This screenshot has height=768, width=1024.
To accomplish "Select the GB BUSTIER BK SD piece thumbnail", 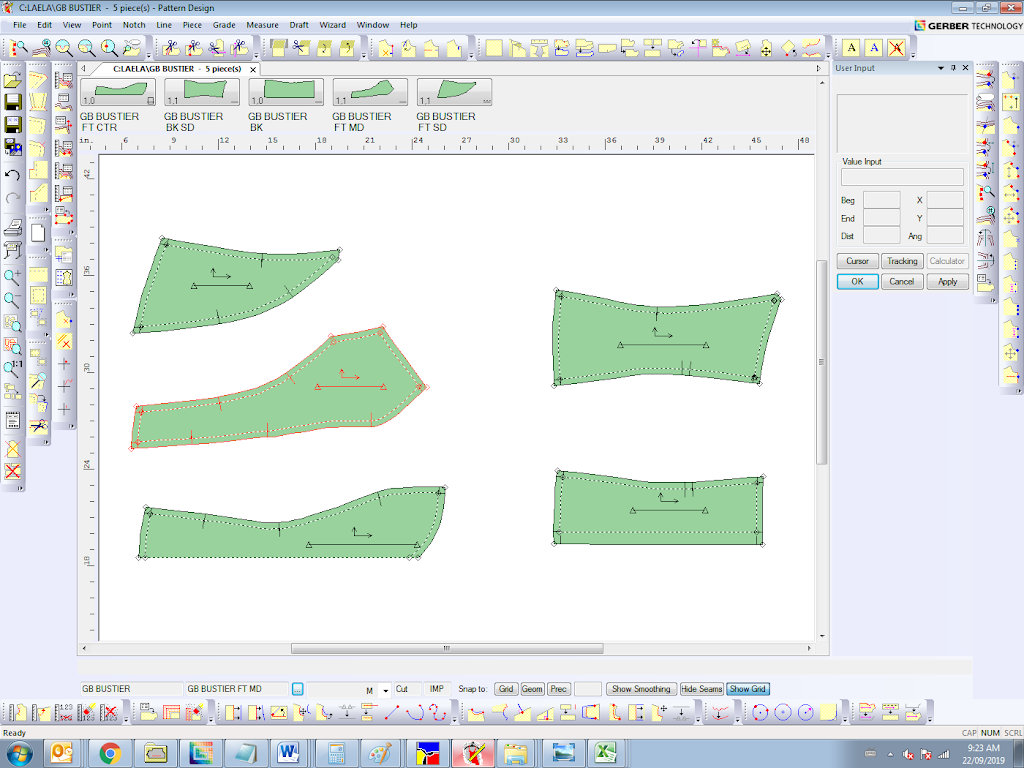I will (202, 91).
